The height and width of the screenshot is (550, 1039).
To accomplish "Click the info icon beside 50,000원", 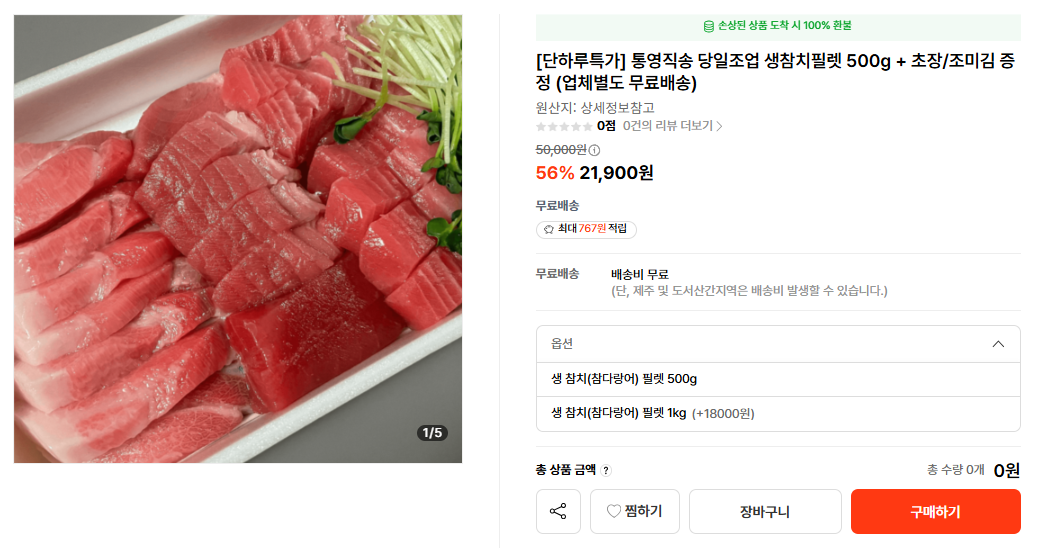I will tap(594, 150).
